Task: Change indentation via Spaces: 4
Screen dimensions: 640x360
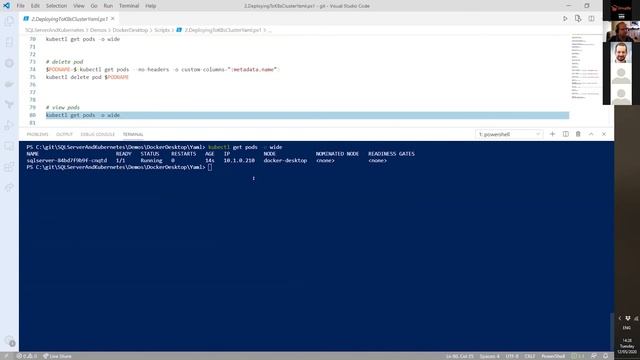Action: click(489, 356)
